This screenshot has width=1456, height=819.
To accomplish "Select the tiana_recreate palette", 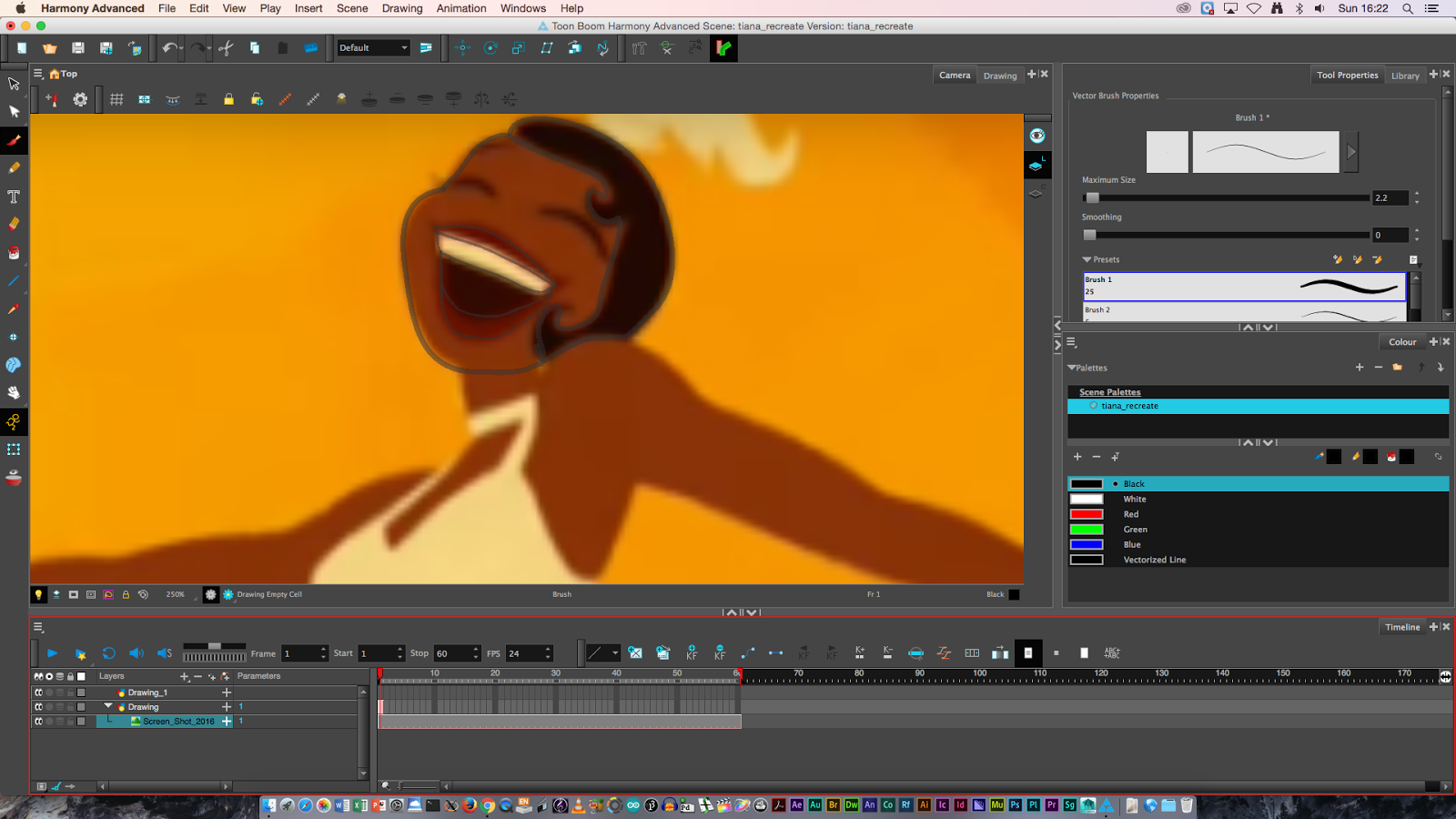I will (x=1259, y=406).
